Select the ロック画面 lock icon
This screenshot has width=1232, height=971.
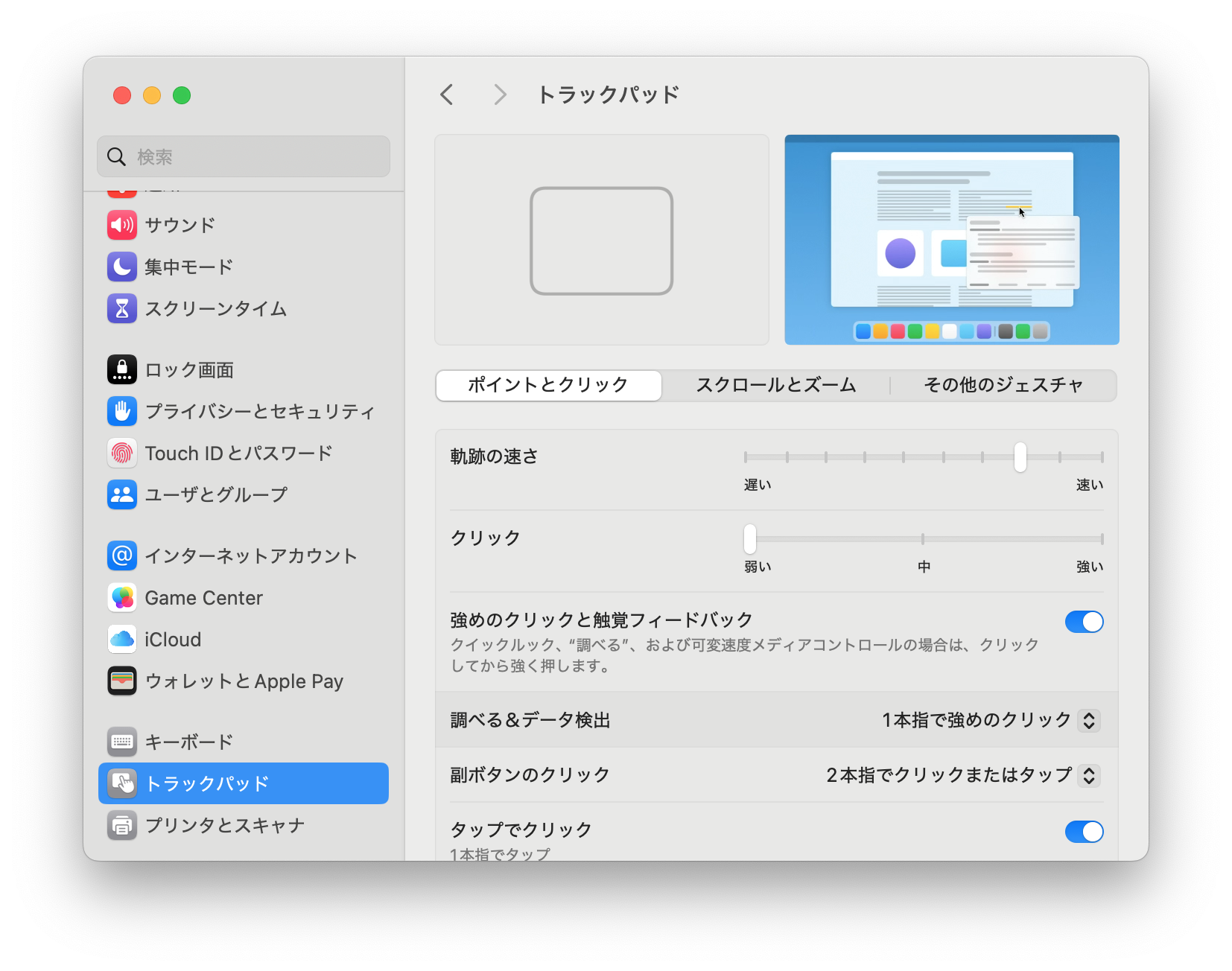(x=122, y=369)
